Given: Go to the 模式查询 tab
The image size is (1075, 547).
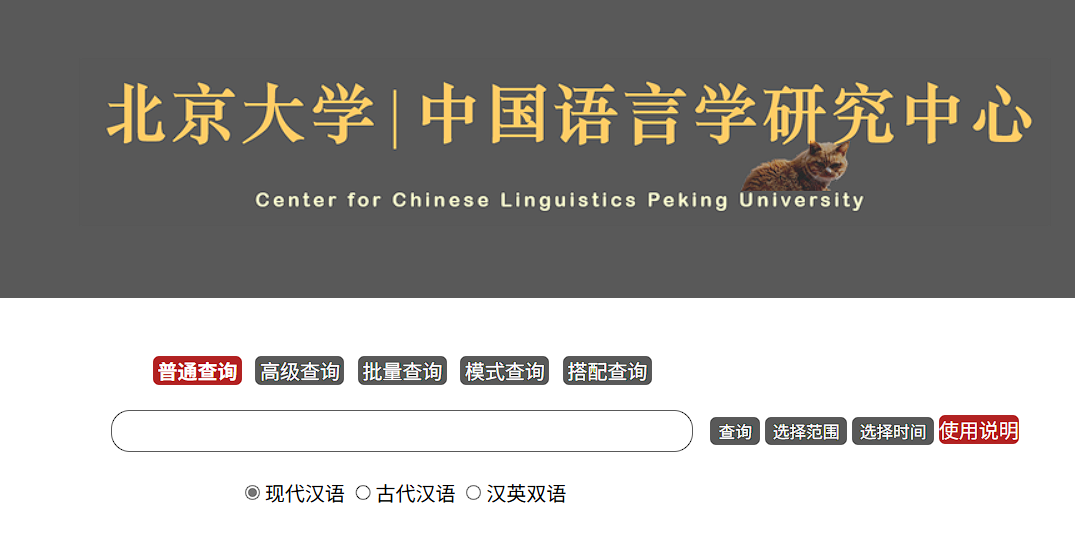Looking at the screenshot, I should coord(505,371).
